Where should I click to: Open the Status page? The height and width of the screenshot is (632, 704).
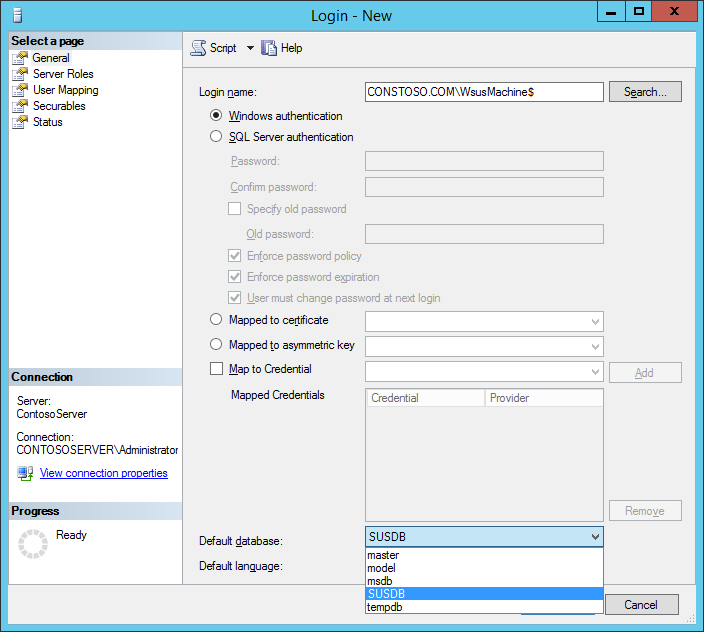[48, 122]
